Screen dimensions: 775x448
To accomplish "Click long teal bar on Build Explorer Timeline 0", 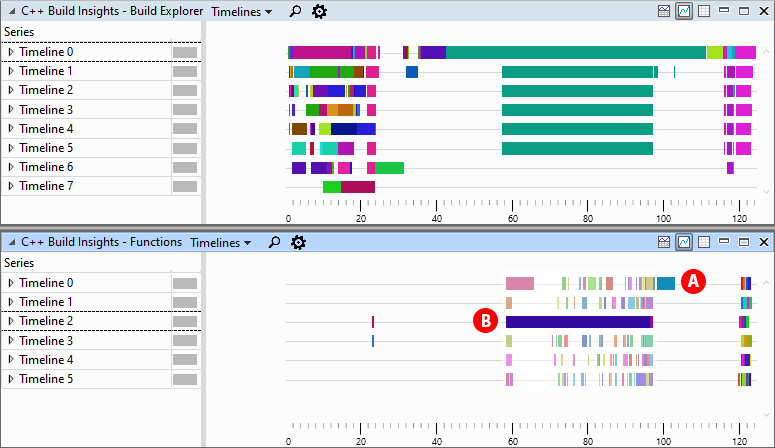I will 576,52.
